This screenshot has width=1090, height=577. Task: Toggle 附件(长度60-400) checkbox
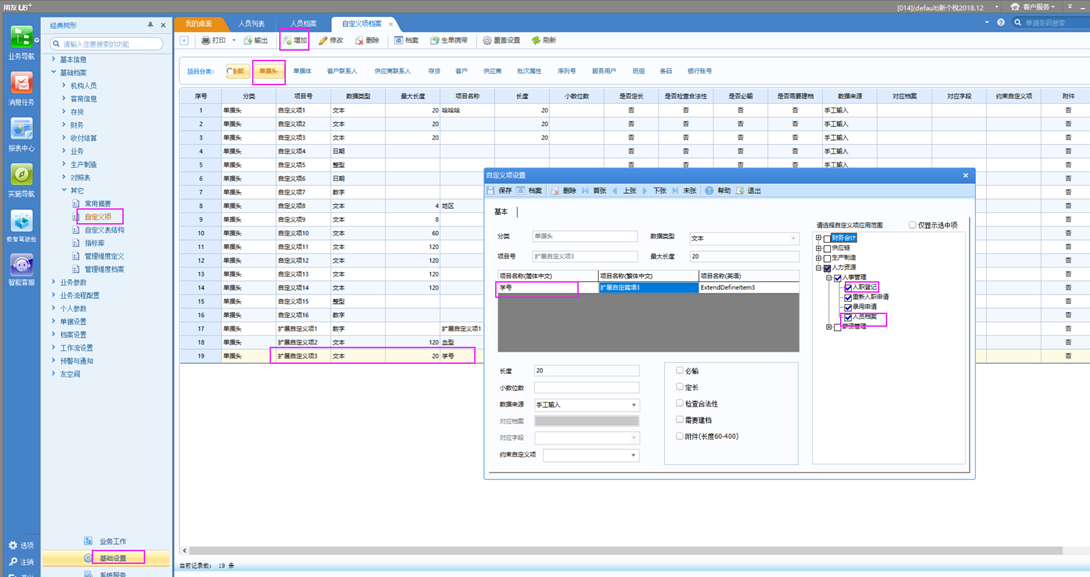[x=680, y=437]
